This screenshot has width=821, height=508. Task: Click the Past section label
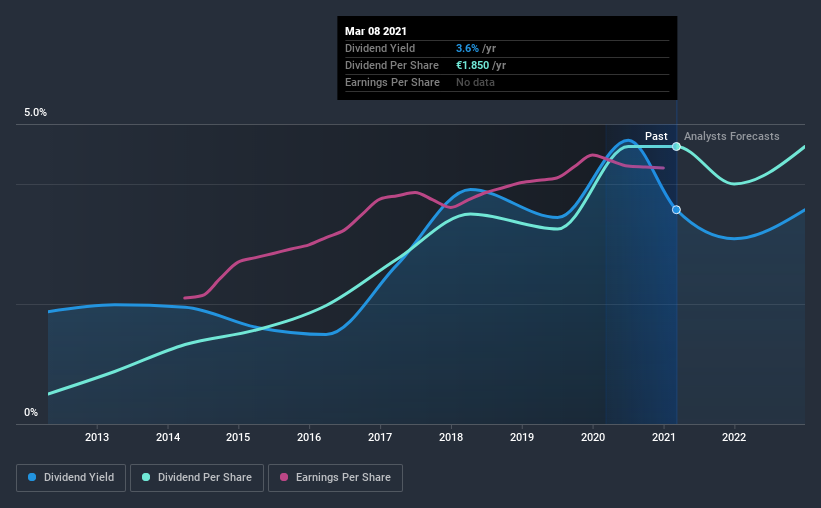(656, 136)
